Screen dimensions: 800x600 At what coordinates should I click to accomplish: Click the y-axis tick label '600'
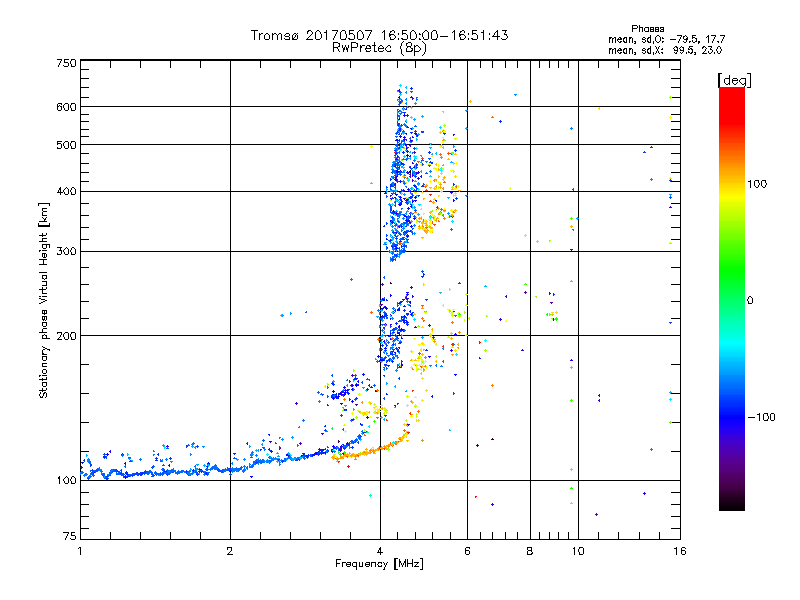pyautogui.click(x=66, y=107)
